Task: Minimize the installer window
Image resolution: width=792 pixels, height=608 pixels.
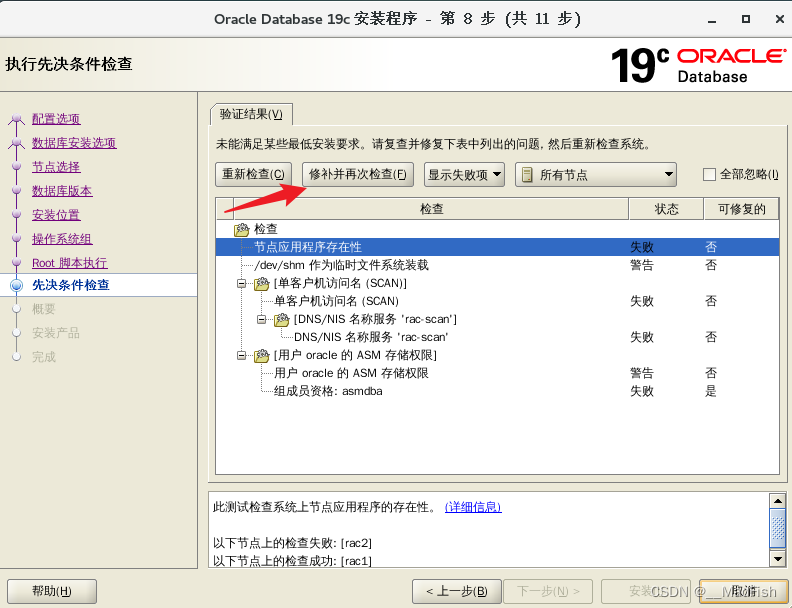Action: pos(712,20)
